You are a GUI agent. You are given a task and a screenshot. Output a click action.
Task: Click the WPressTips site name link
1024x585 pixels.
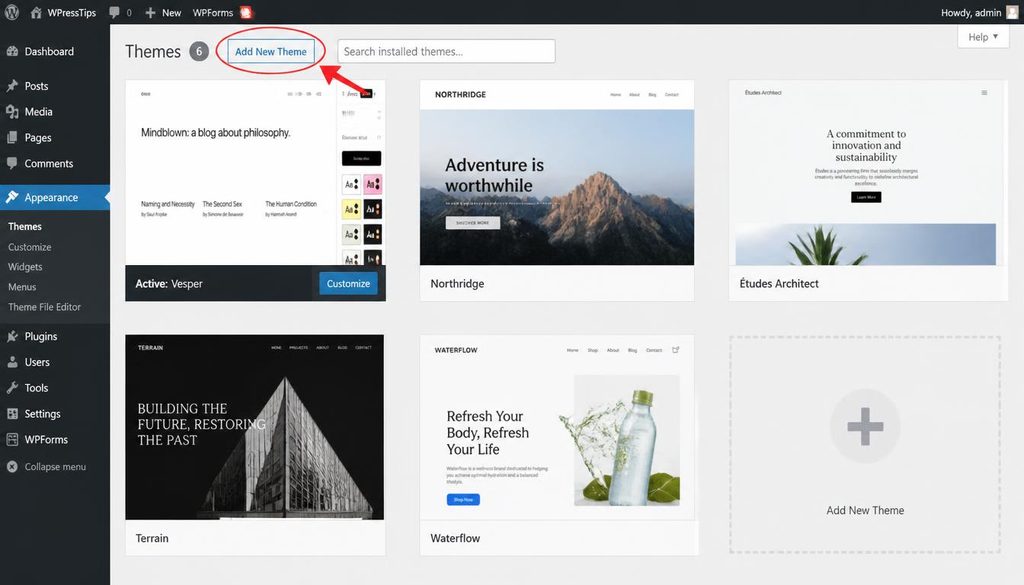pos(72,12)
